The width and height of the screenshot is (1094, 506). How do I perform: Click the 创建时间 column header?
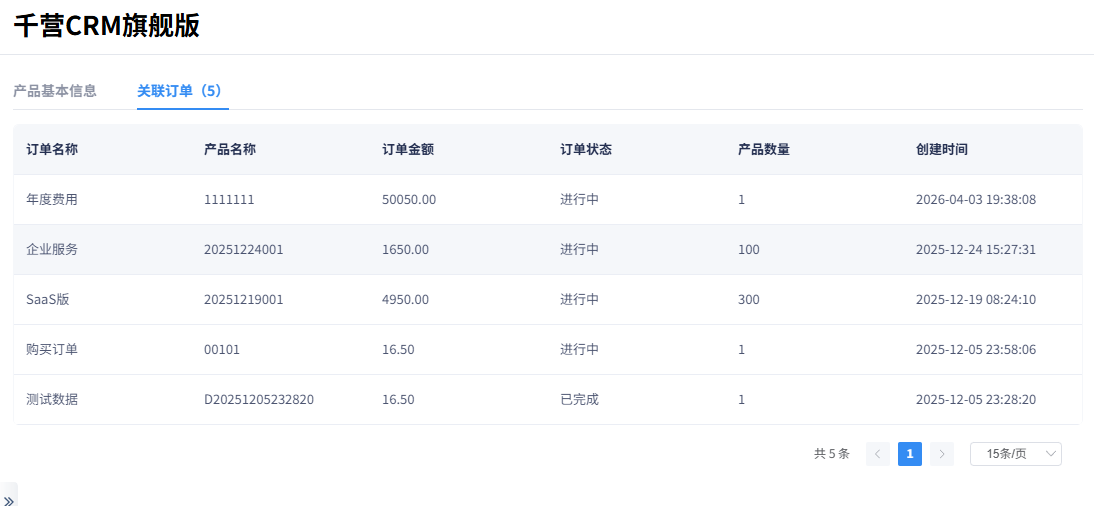[941, 150]
